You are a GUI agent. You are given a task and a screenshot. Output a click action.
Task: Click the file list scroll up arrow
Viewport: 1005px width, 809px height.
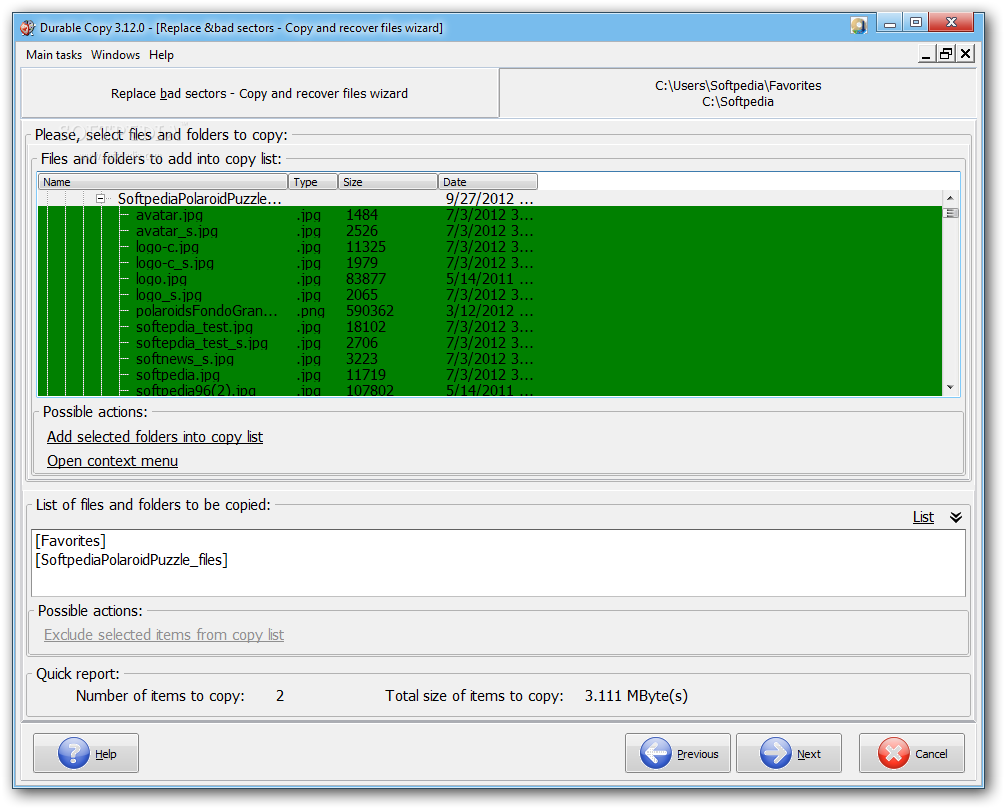coord(951,198)
